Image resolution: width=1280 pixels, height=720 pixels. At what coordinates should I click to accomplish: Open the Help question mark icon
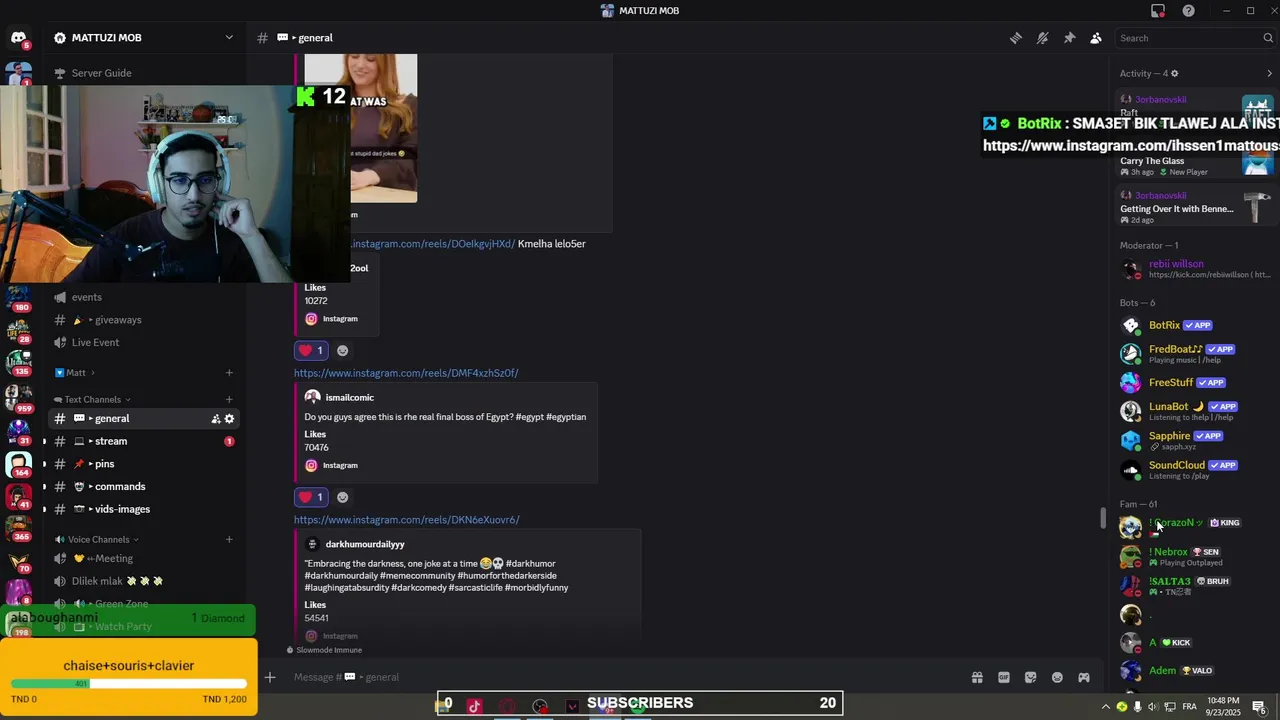pyautogui.click(x=1188, y=11)
